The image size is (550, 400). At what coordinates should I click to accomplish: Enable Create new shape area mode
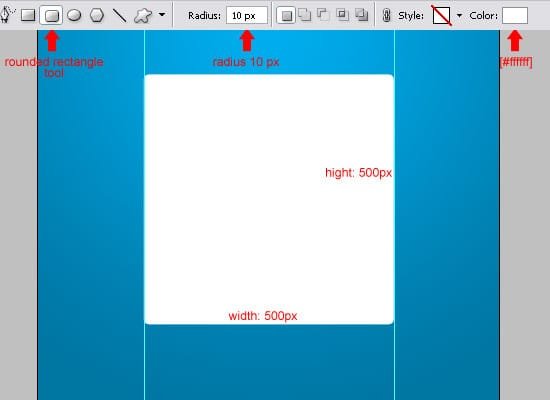(286, 15)
